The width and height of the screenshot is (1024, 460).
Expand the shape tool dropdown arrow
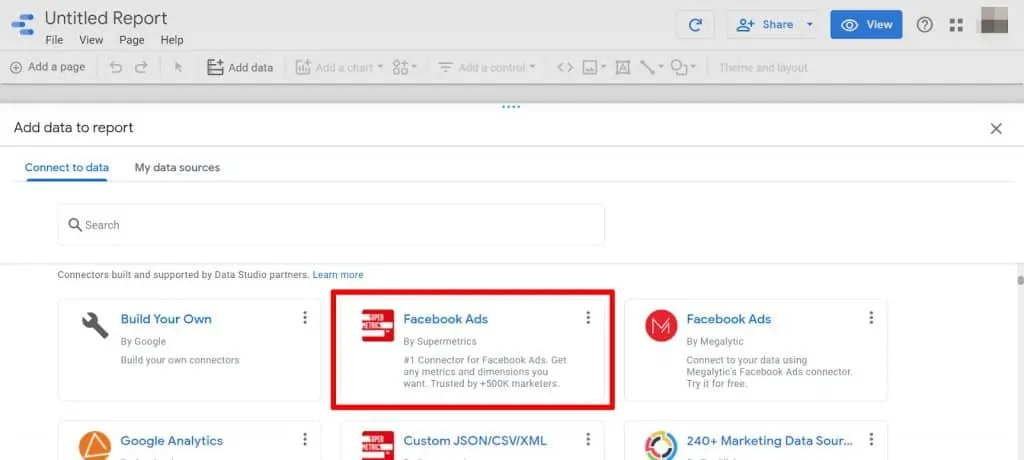click(693, 67)
